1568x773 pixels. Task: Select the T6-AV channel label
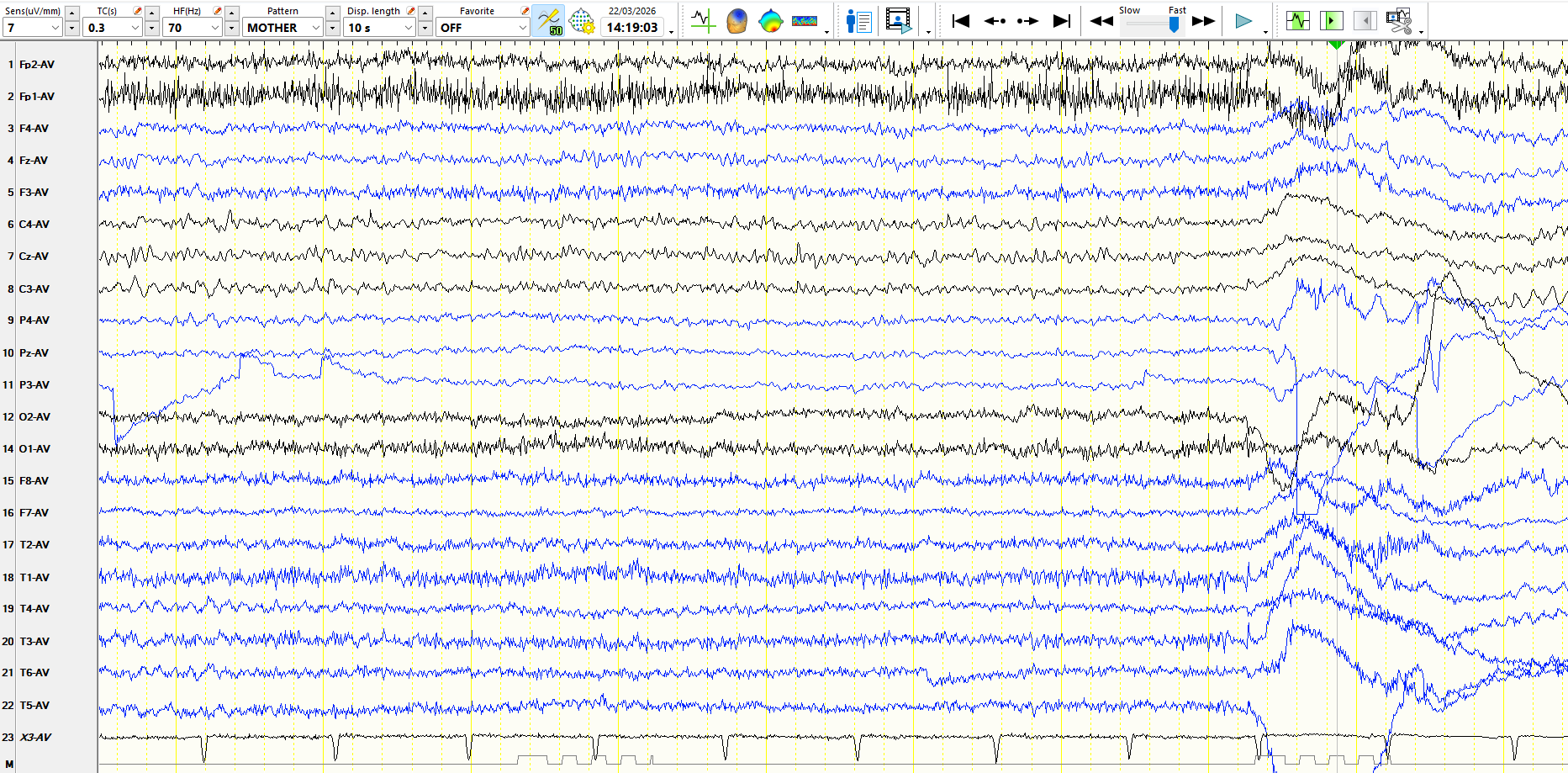(34, 673)
